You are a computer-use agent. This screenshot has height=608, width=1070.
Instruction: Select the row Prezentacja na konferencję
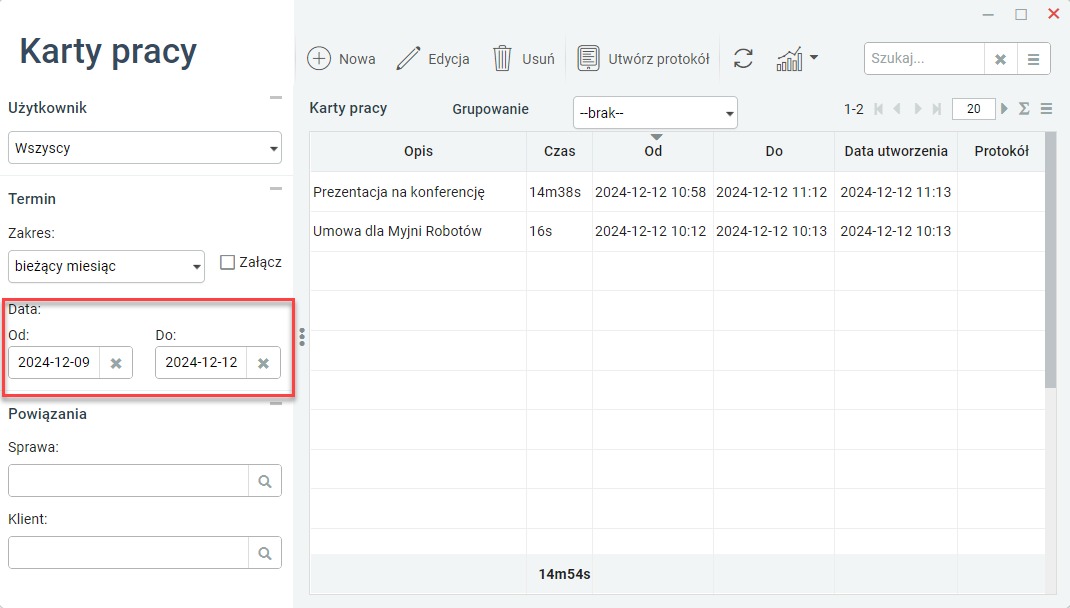(x=678, y=192)
